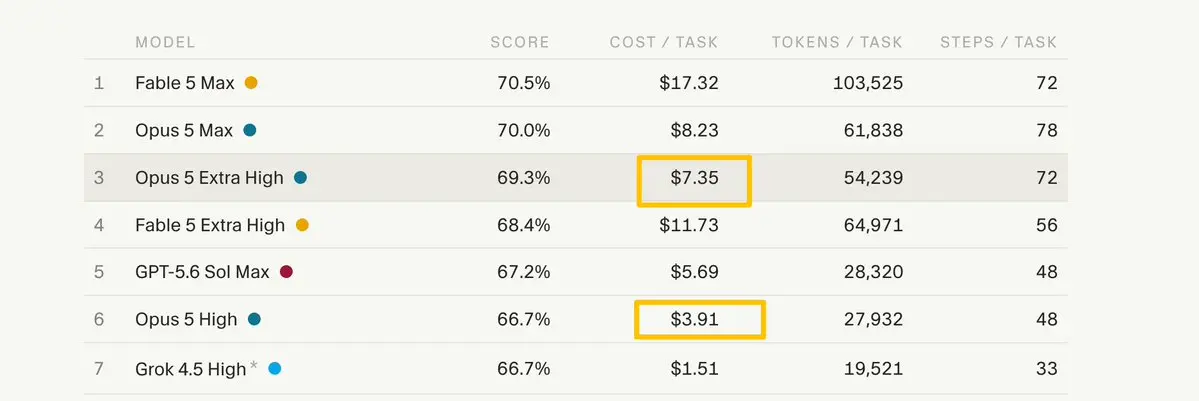Screen dimensions: 1199x401
Task: Open the Fable 5 Max model entry
Action: [x=185, y=83]
